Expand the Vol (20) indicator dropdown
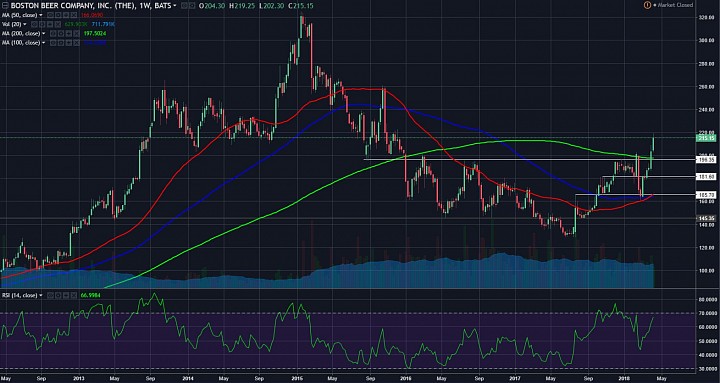The image size is (720, 383). (25, 24)
